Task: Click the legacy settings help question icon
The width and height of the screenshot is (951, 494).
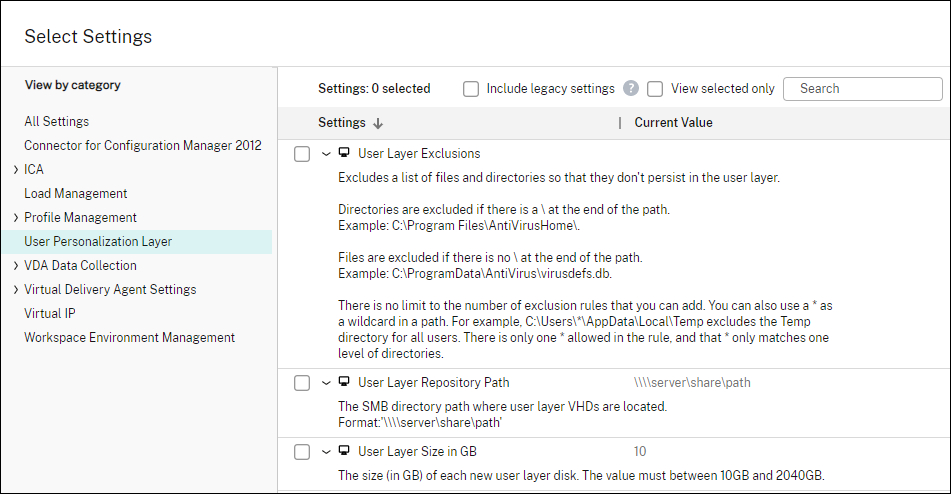Action: (x=631, y=88)
